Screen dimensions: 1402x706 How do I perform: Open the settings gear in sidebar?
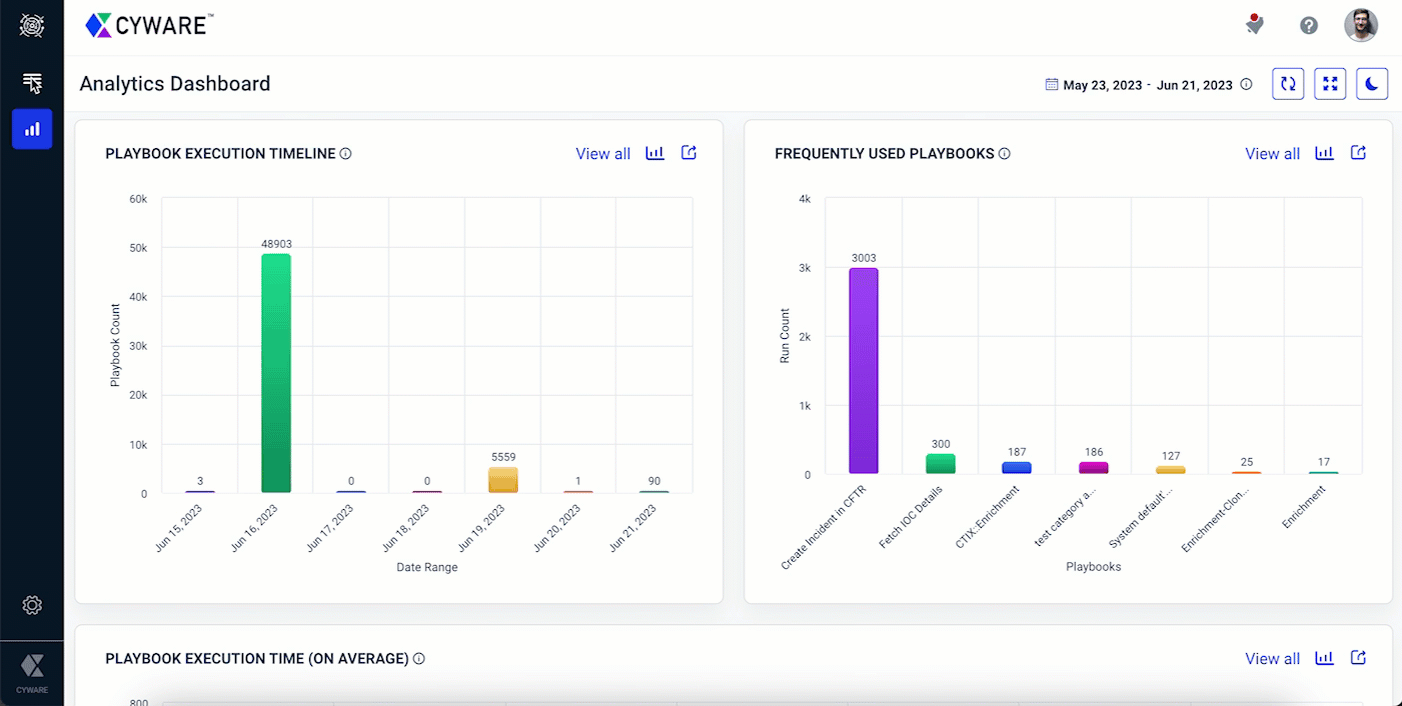[32, 605]
